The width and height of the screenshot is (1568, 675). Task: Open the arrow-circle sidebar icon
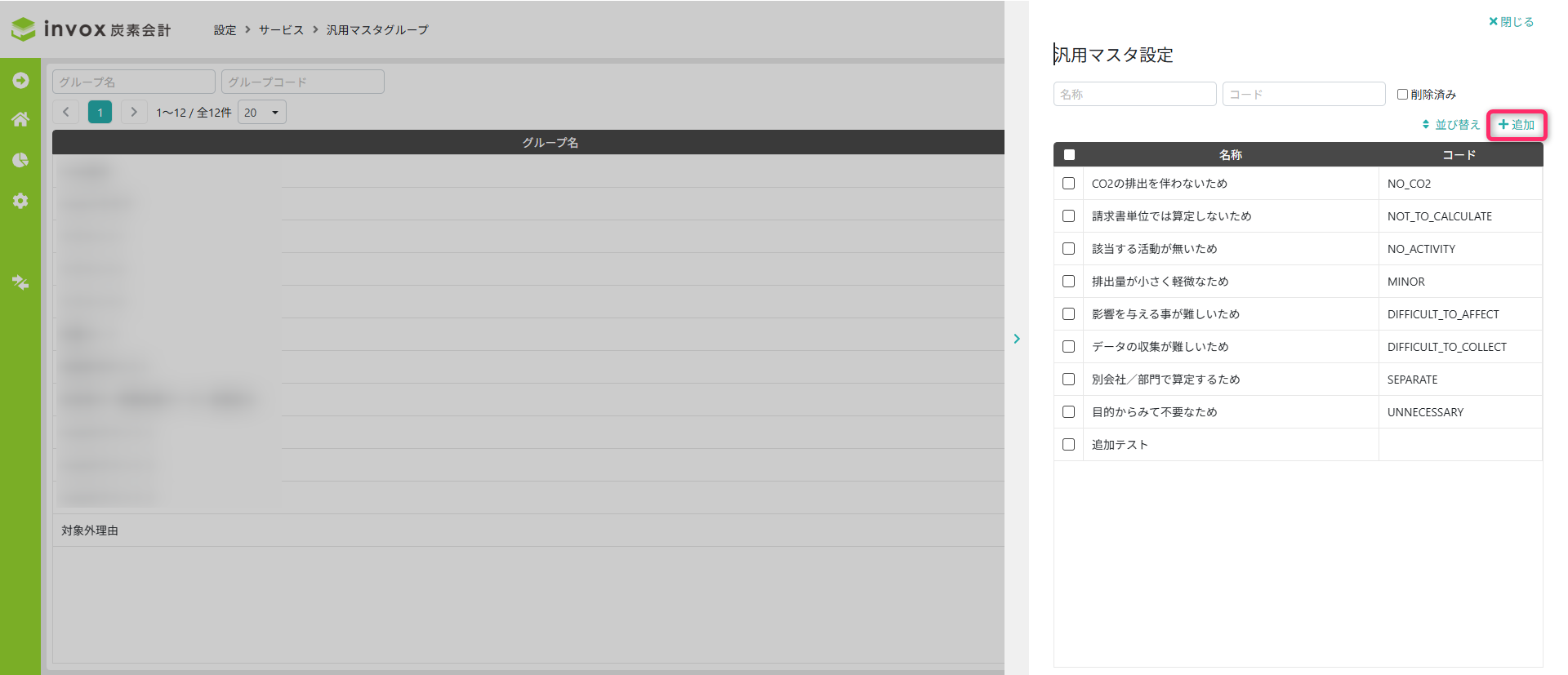coord(20,80)
